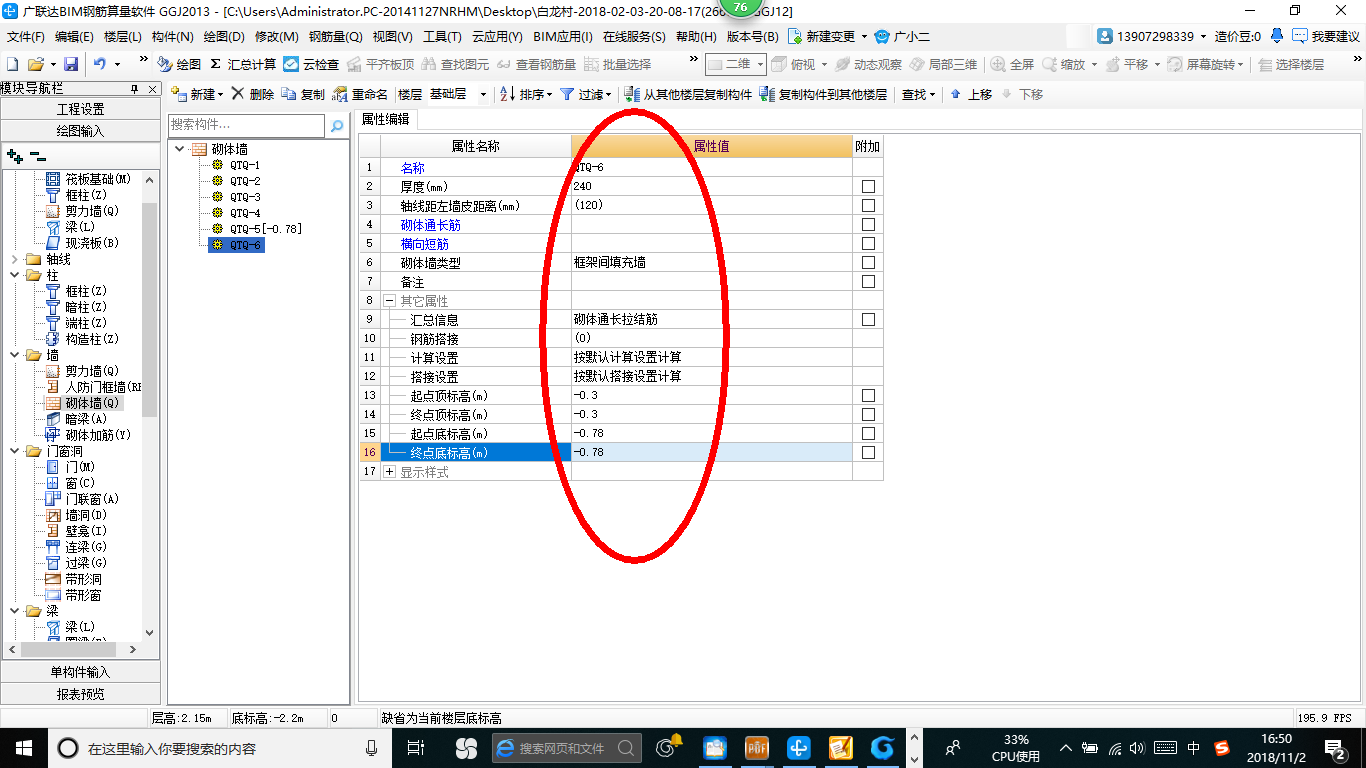Expand the 轴线 folder in navigator
Screen dimensions: 1366x768
pyautogui.click(x=14, y=259)
